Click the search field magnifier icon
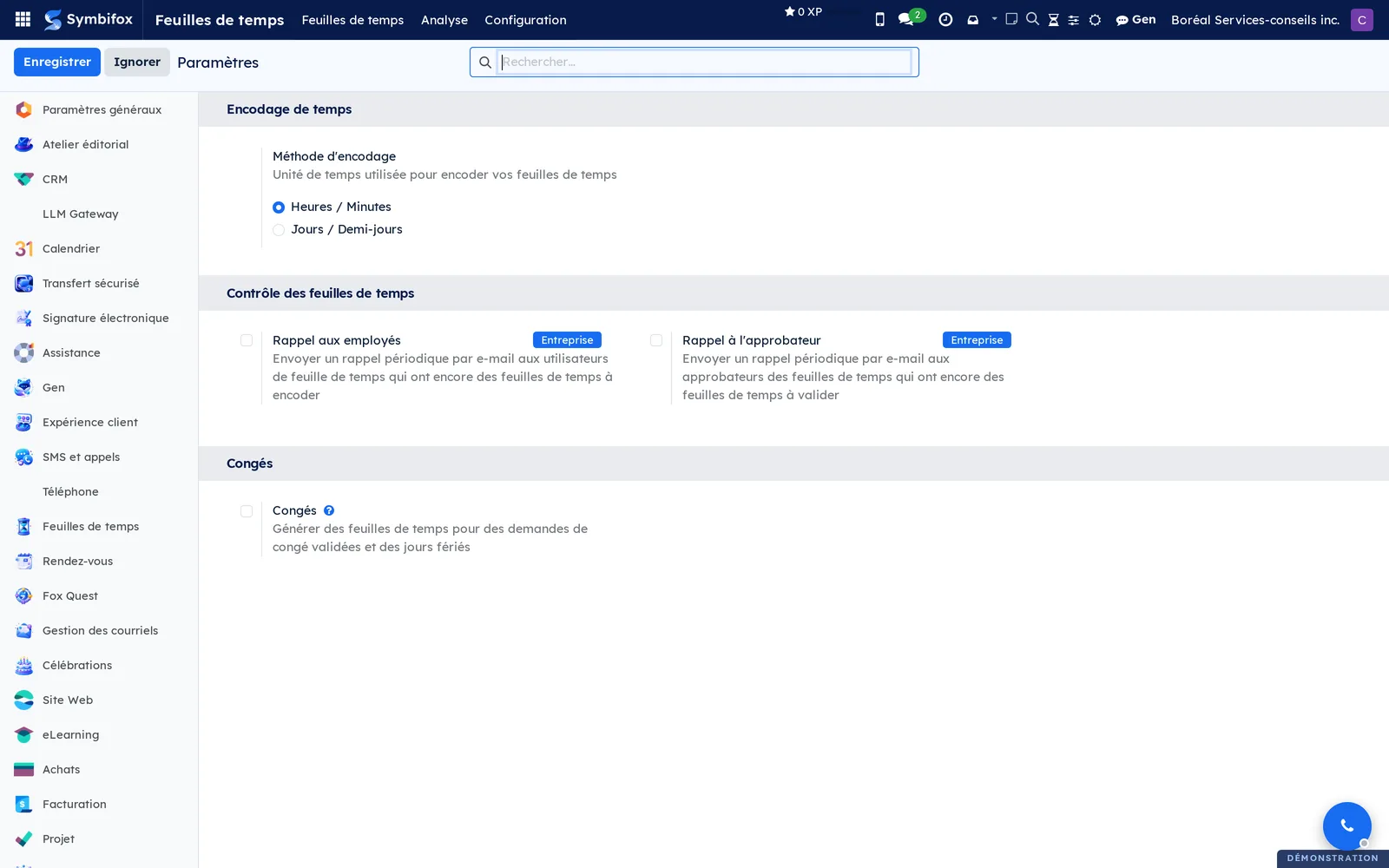The image size is (1389, 868). tap(485, 62)
